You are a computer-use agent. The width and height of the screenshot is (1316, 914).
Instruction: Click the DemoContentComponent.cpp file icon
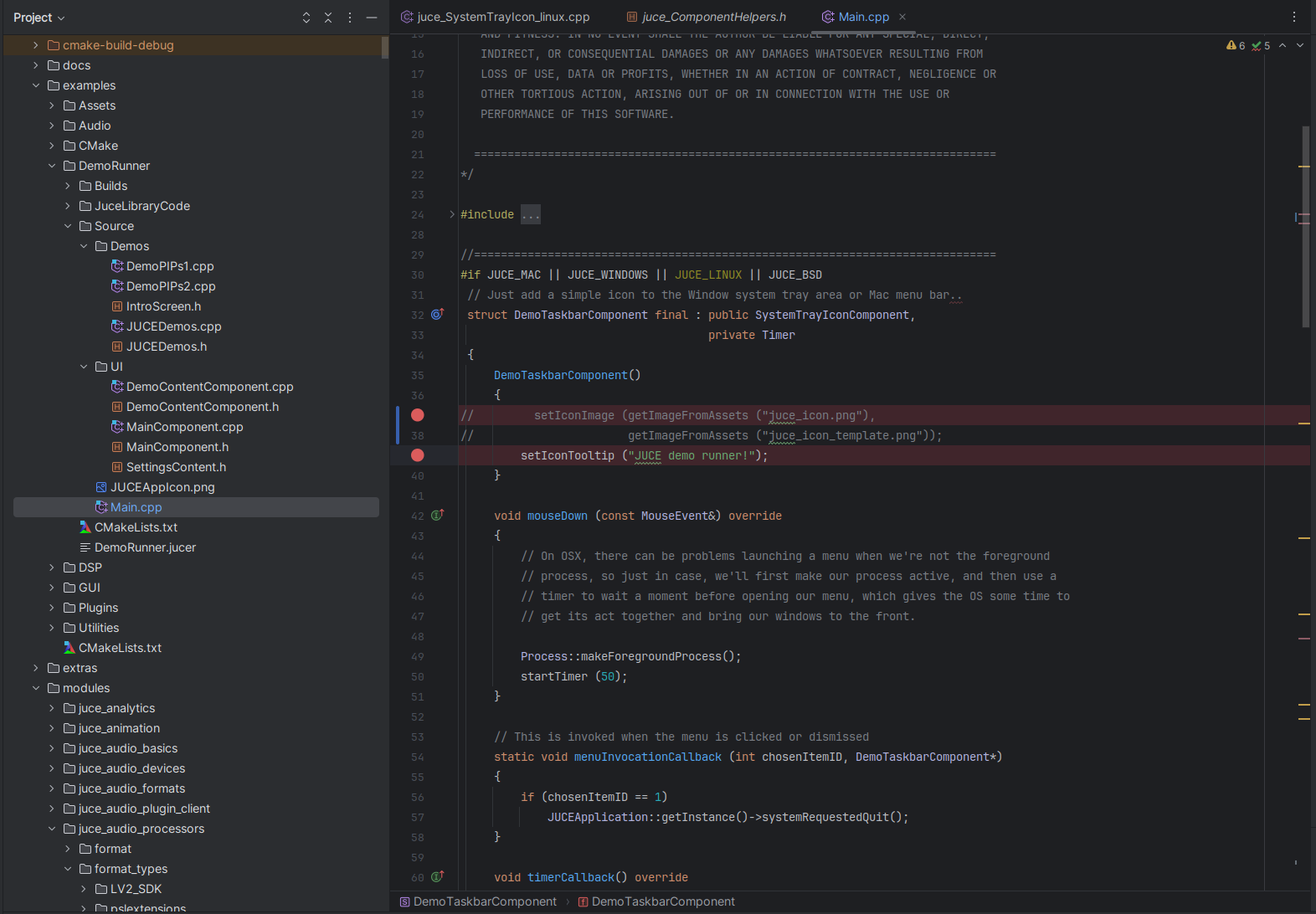point(117,387)
